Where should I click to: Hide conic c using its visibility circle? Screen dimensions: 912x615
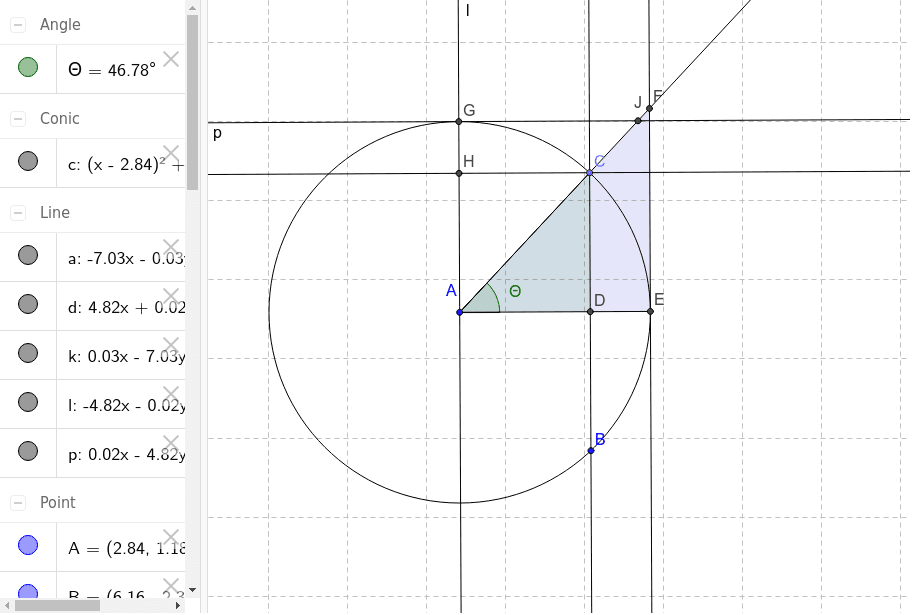(x=28, y=161)
